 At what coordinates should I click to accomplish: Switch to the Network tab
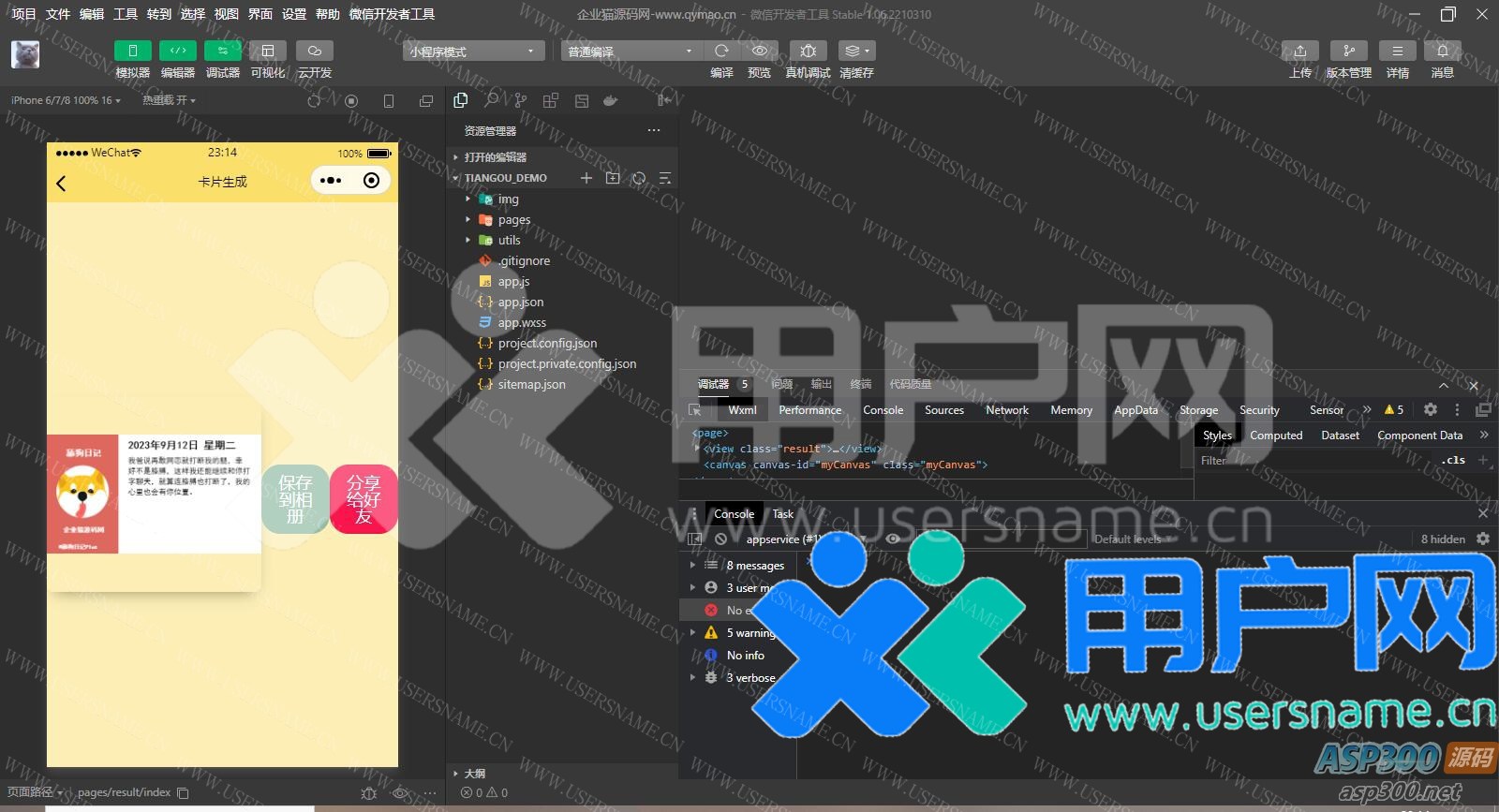1006,410
